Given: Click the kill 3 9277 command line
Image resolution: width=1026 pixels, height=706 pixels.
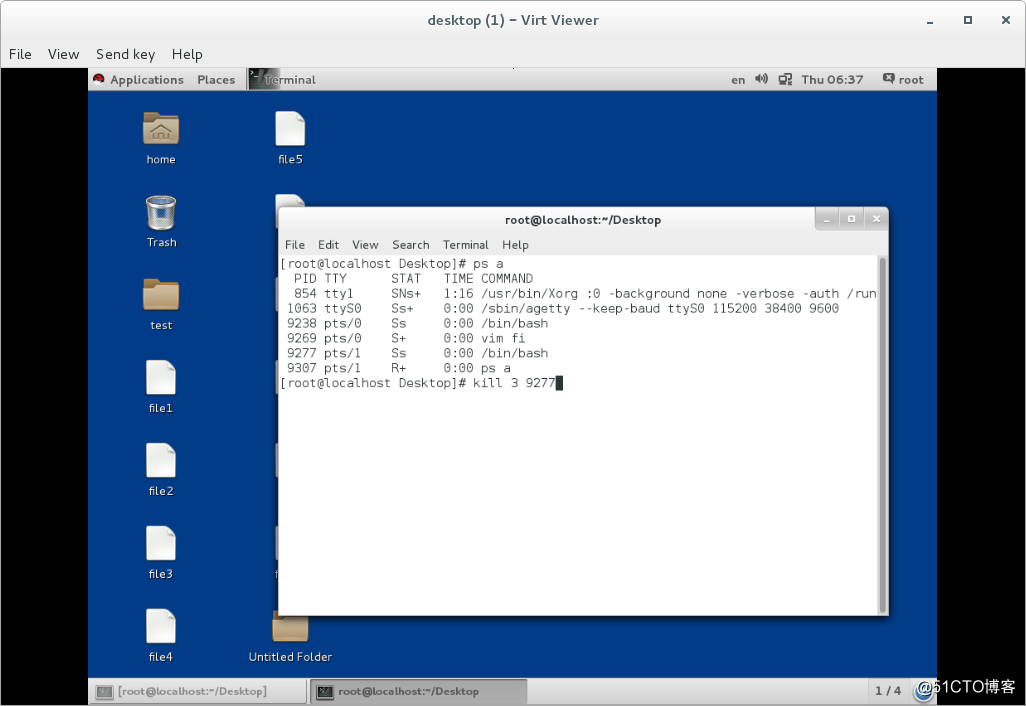Looking at the screenshot, I should click(x=421, y=383).
